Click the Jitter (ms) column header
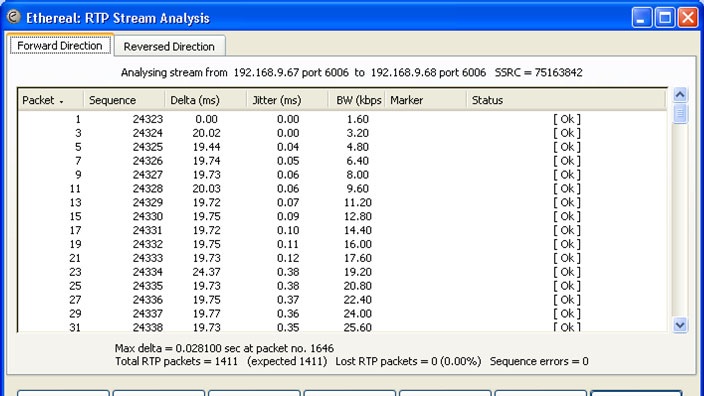 coord(287,100)
